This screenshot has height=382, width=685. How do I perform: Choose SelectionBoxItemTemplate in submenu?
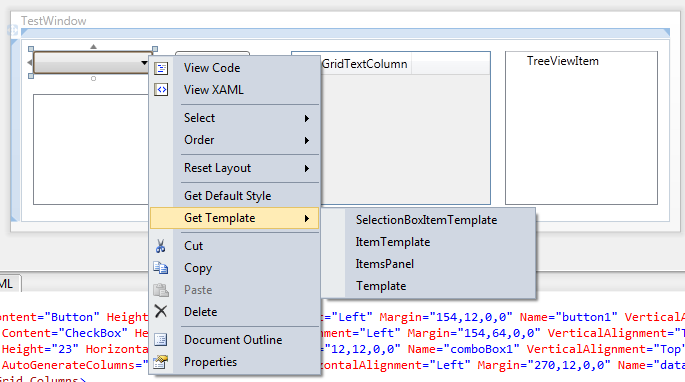[x=428, y=220]
